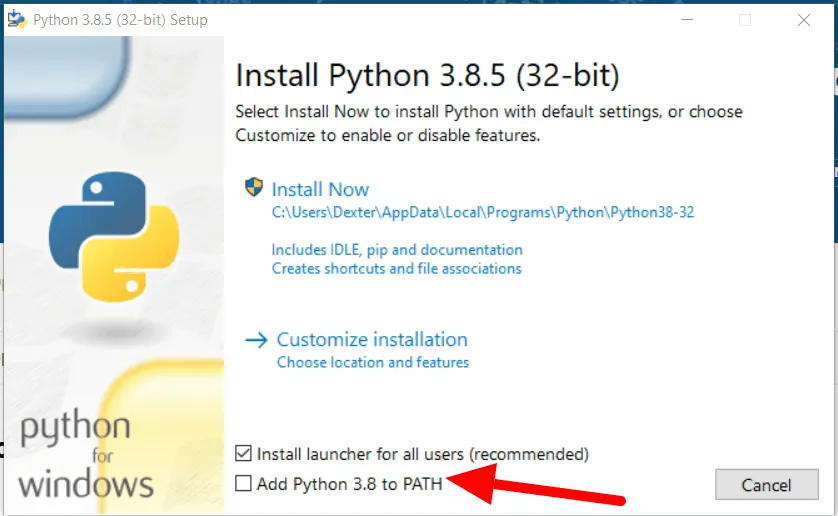Click the large Python logo in left panel
838x516 pixels.
tap(113, 236)
